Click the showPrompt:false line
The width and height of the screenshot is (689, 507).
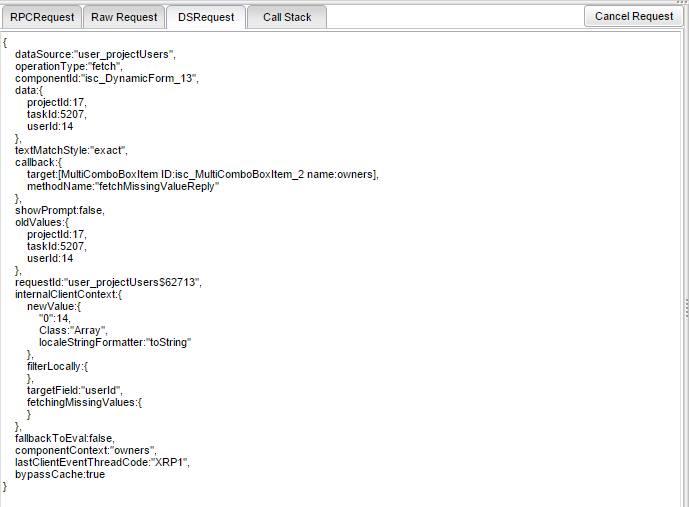pos(59,210)
